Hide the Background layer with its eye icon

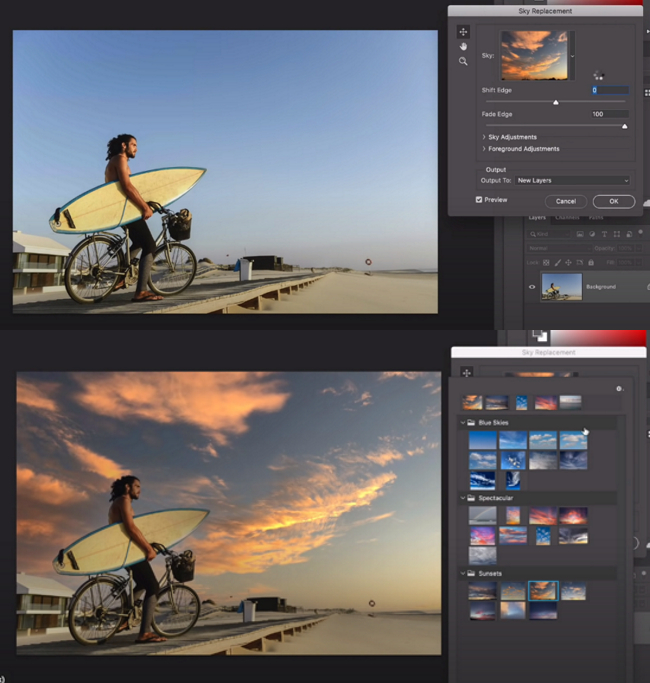(532, 287)
